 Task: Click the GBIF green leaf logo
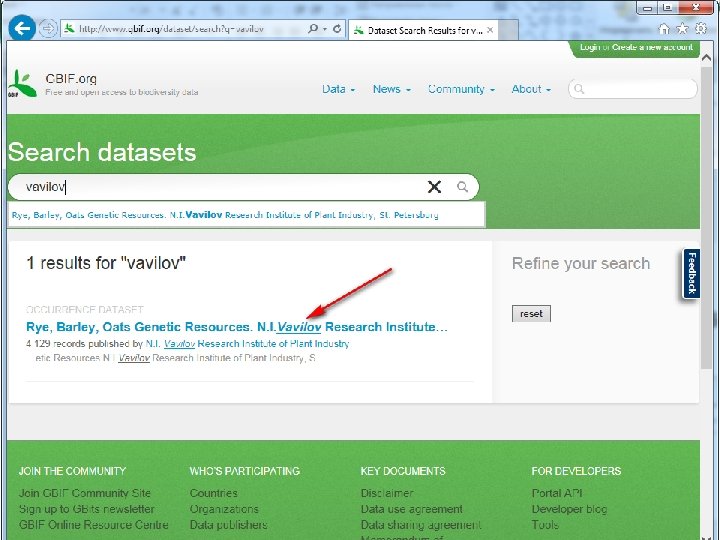(22, 84)
